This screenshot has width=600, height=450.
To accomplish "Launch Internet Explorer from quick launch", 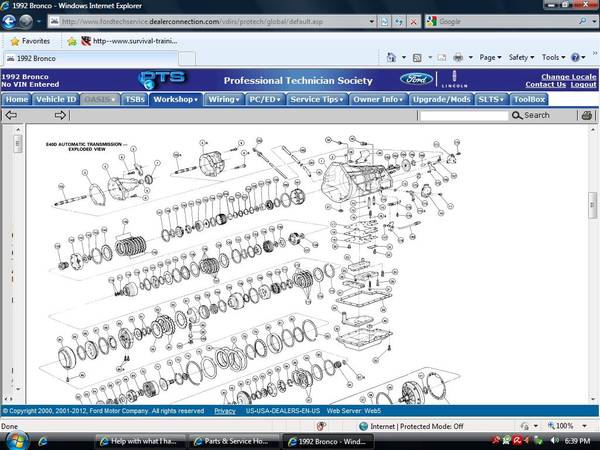I will tap(42, 442).
